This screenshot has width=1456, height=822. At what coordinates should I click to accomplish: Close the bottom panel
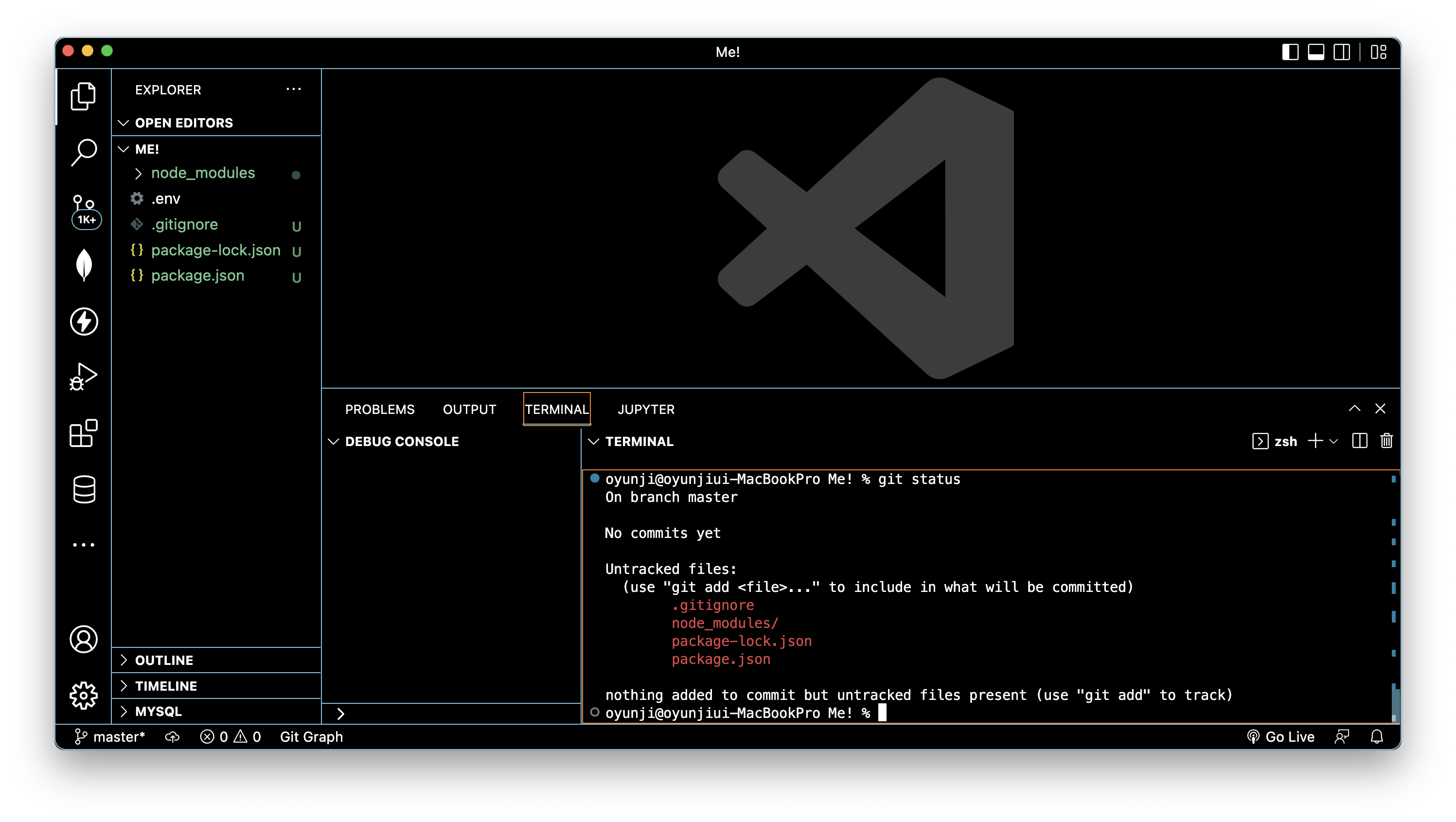tap(1380, 409)
